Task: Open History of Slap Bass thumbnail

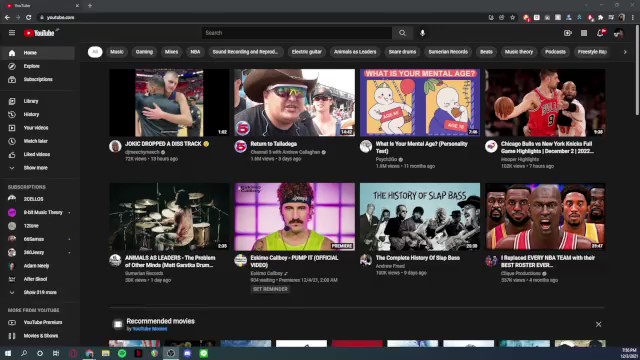Action: click(x=420, y=217)
